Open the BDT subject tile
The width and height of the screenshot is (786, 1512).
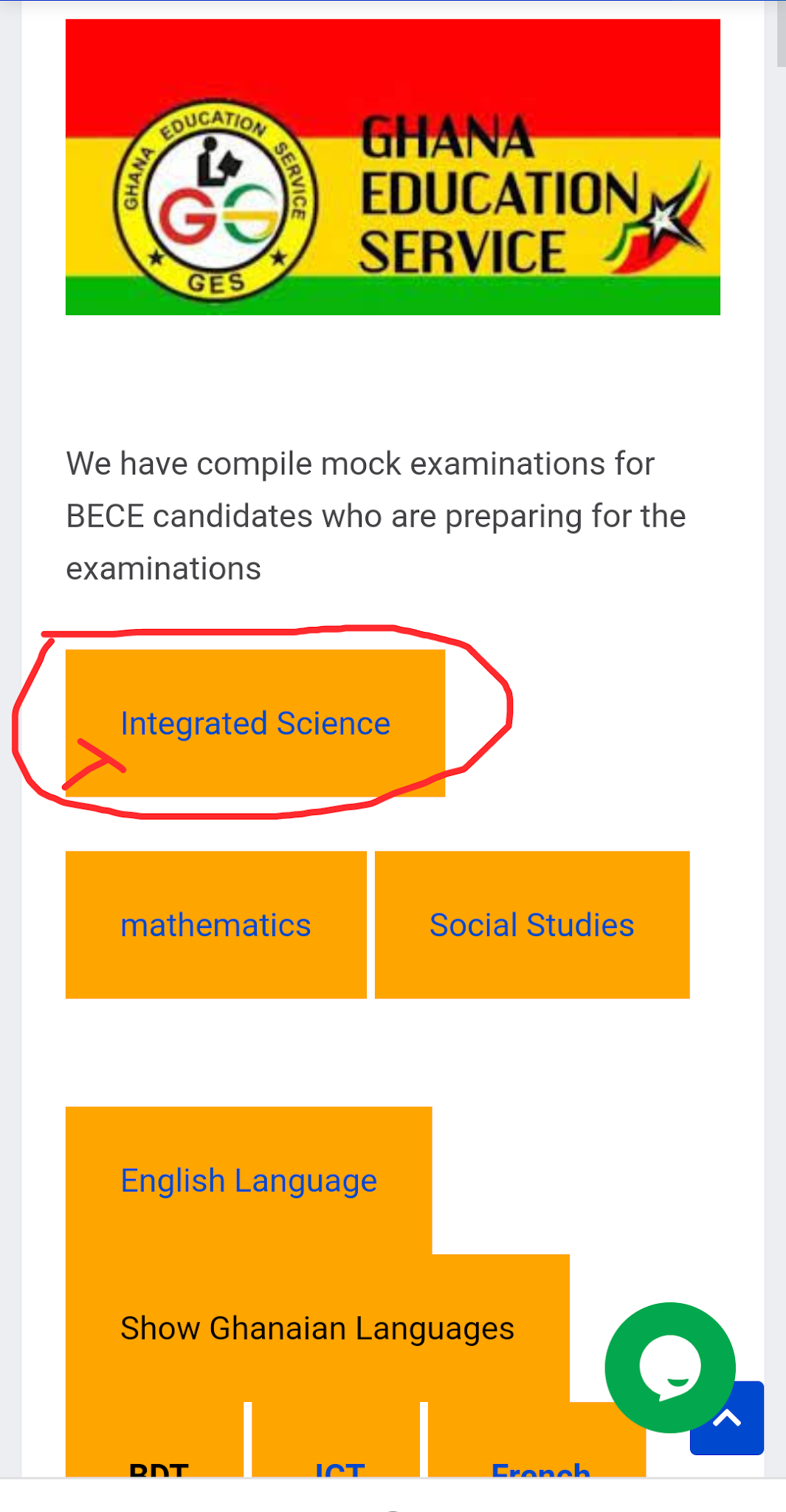158,1465
